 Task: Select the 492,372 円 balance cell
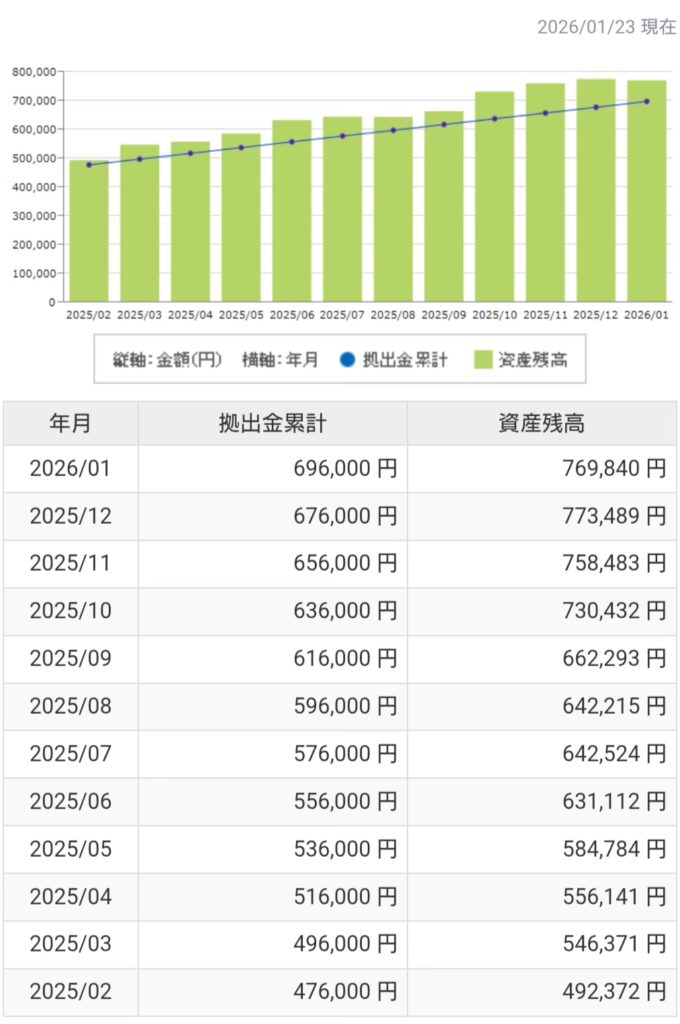541,992
